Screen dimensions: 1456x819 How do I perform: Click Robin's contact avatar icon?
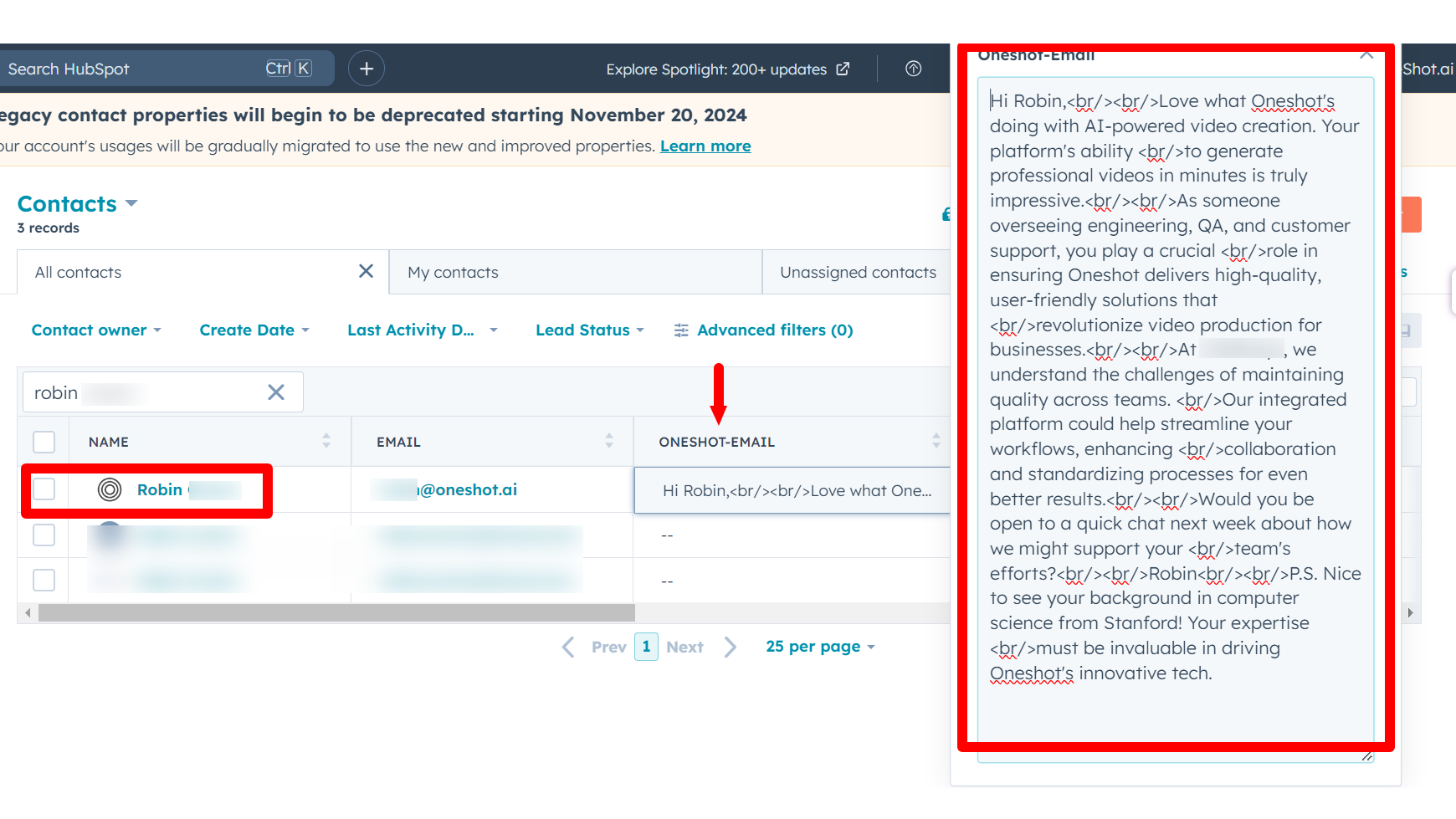(x=110, y=489)
